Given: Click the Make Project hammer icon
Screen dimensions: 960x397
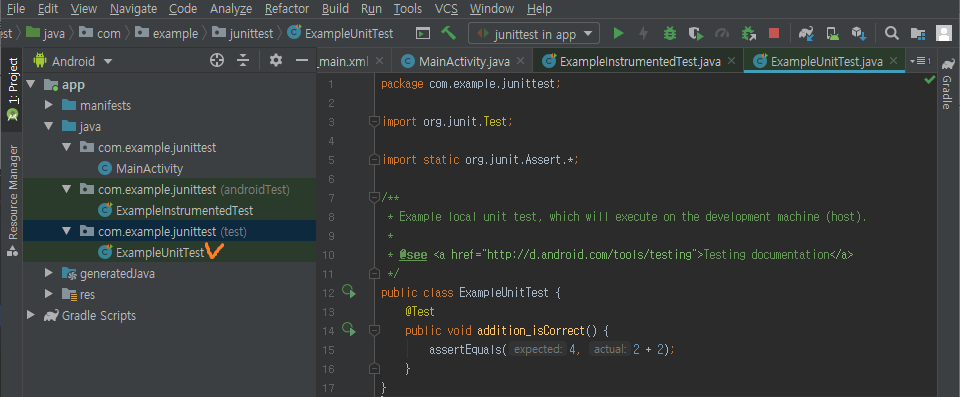Looking at the screenshot, I should tap(449, 33).
